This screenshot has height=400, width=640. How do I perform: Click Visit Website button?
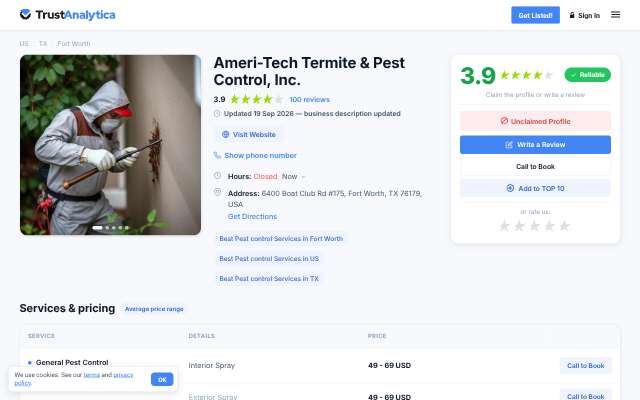[x=248, y=134]
